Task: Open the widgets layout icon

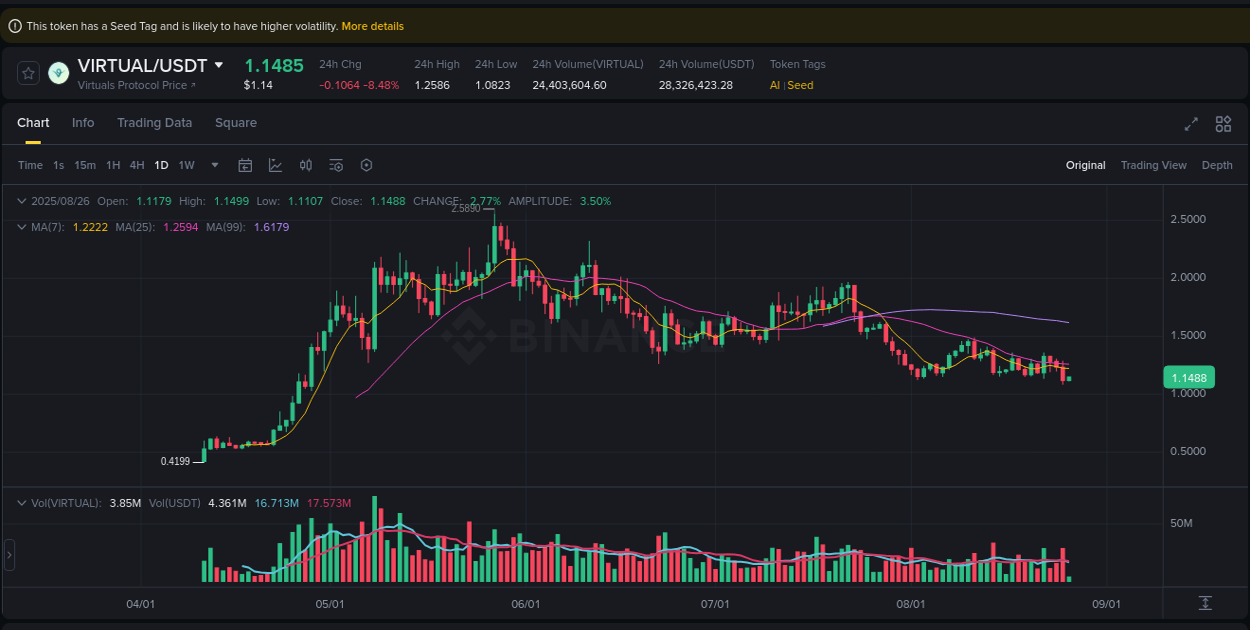Action: tap(1223, 124)
